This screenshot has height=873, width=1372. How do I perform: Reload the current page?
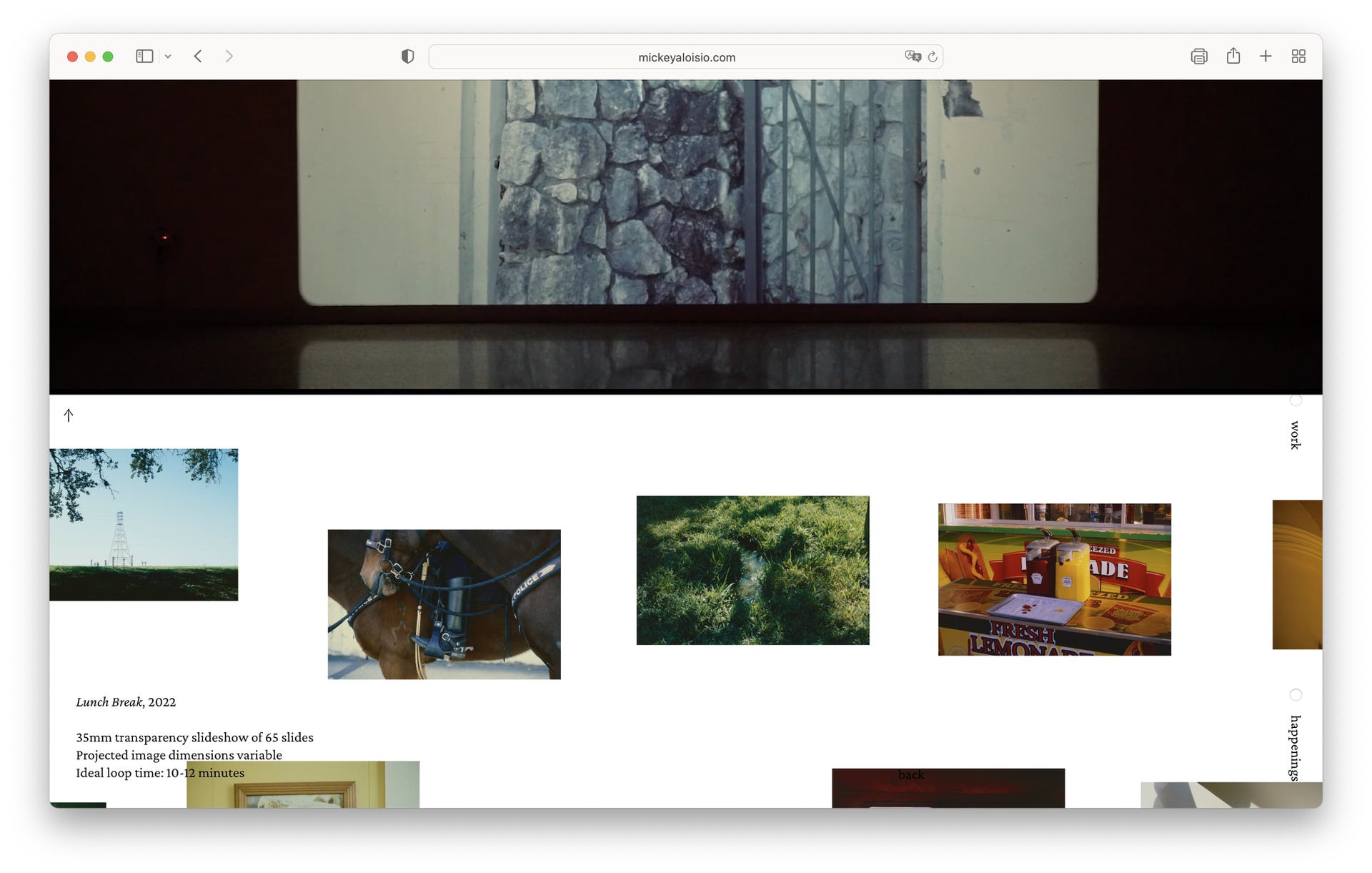(x=933, y=56)
